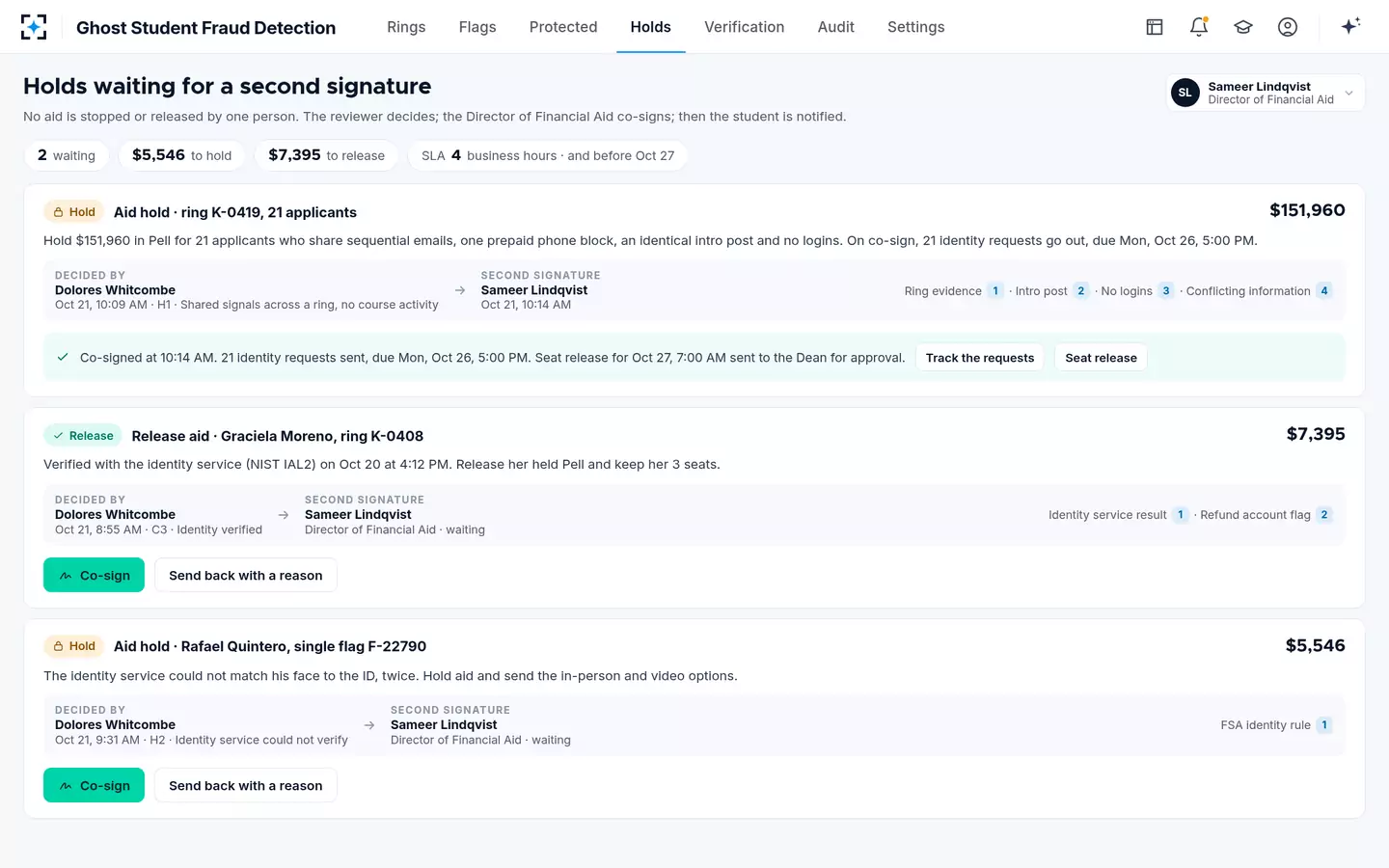
Task: Go to the Rings tab
Action: pos(406,27)
